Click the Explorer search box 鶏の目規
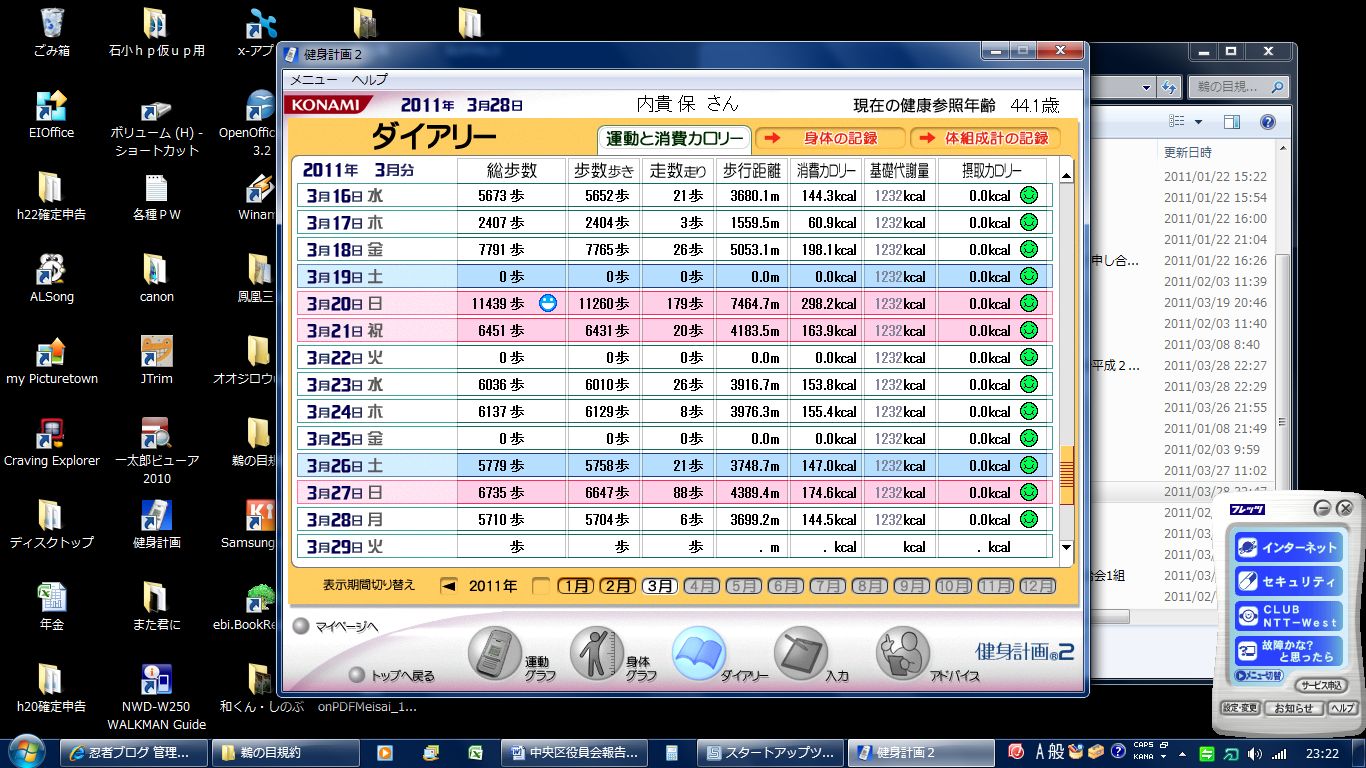This screenshot has width=1366, height=768. pos(1238,87)
